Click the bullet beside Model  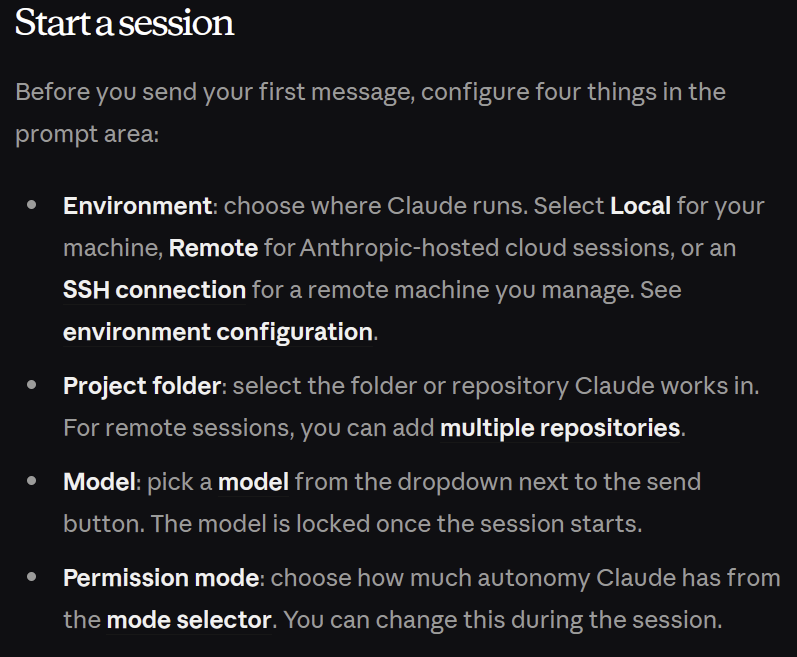[33, 481]
